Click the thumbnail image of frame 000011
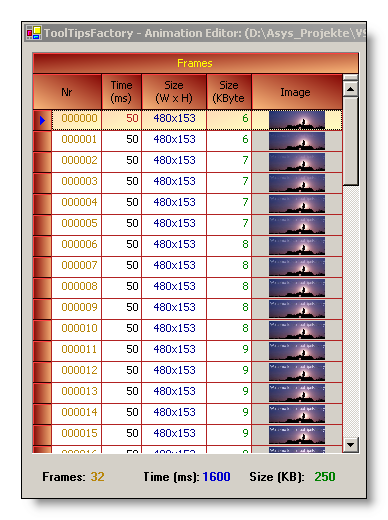This screenshot has height=520, width=388. click(x=297, y=351)
